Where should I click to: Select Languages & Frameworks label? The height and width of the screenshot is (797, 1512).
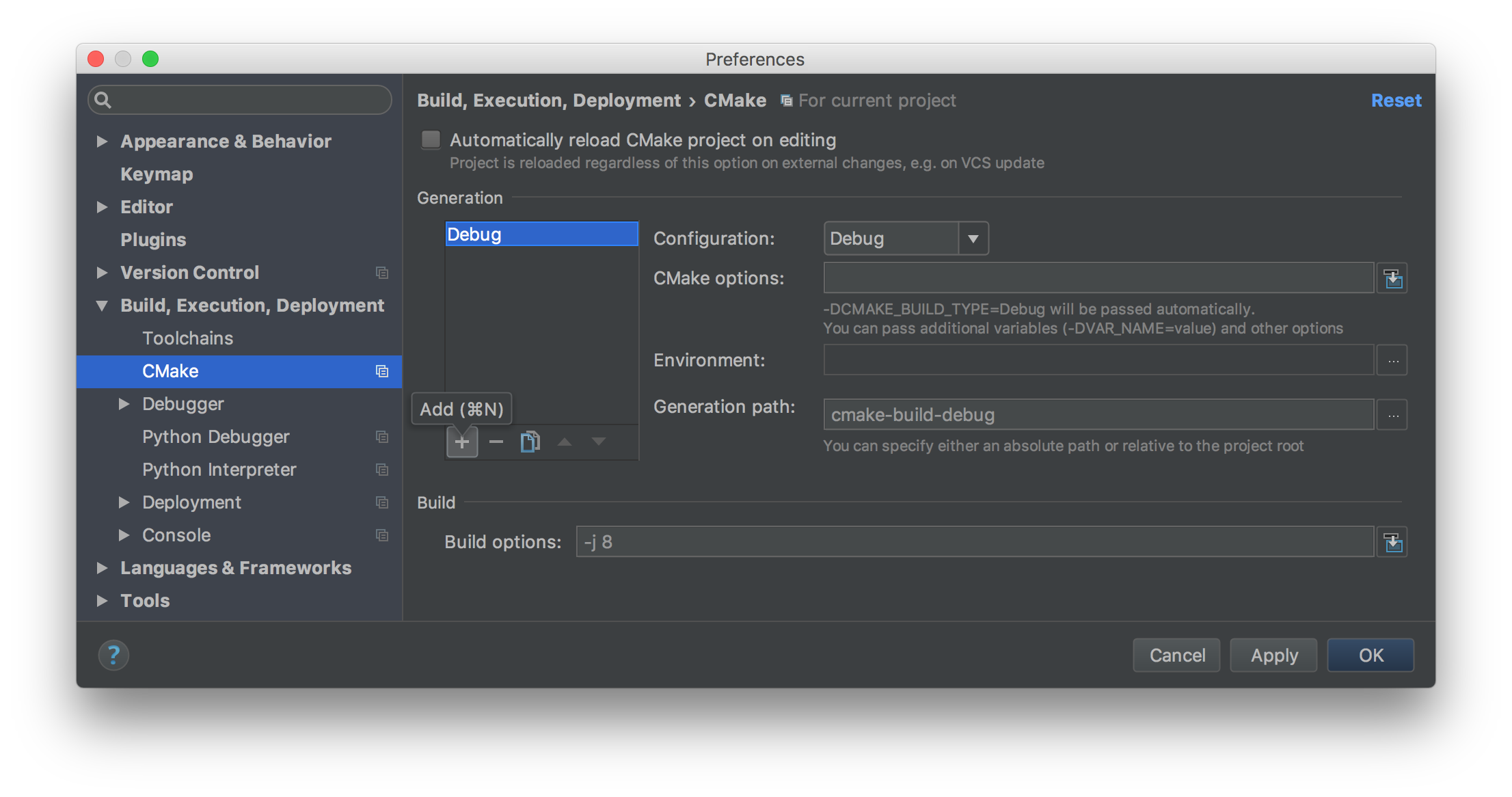click(x=236, y=568)
